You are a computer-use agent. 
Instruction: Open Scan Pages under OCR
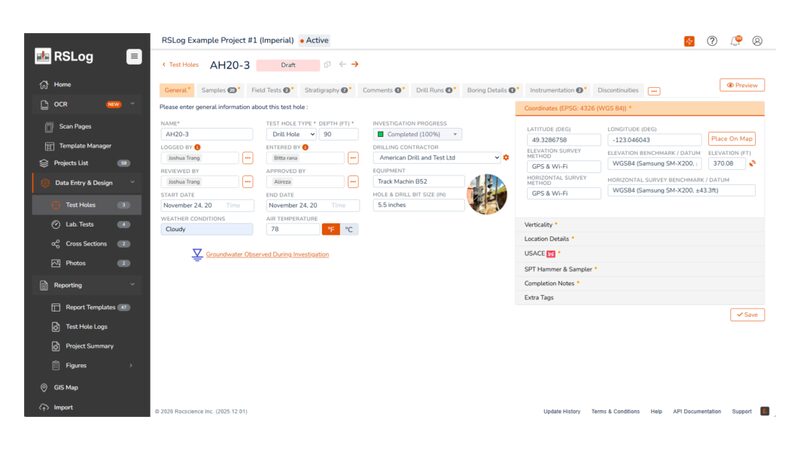click(x=75, y=127)
